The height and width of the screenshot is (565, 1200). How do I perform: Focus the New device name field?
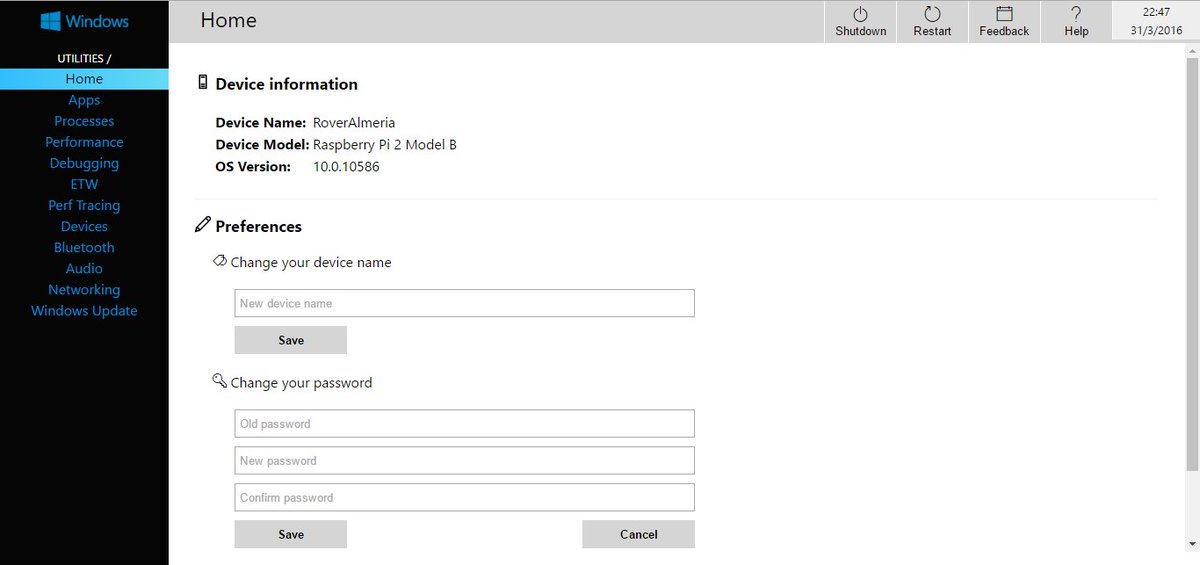point(464,303)
